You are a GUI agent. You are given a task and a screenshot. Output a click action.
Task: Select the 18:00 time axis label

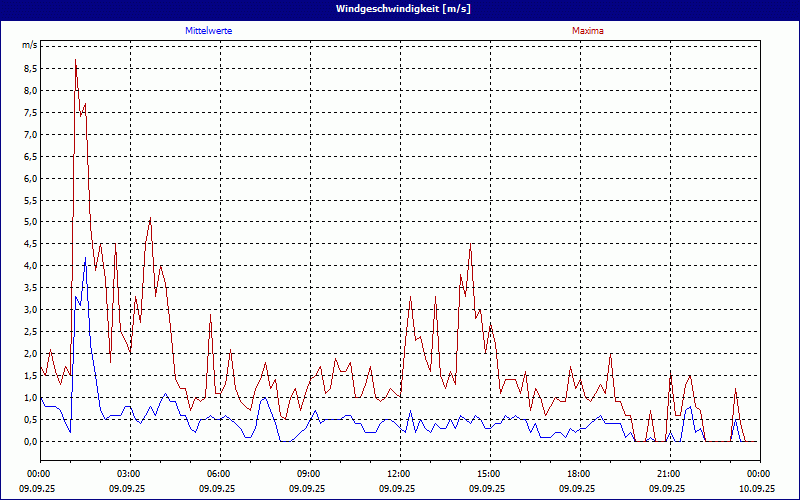pos(578,473)
